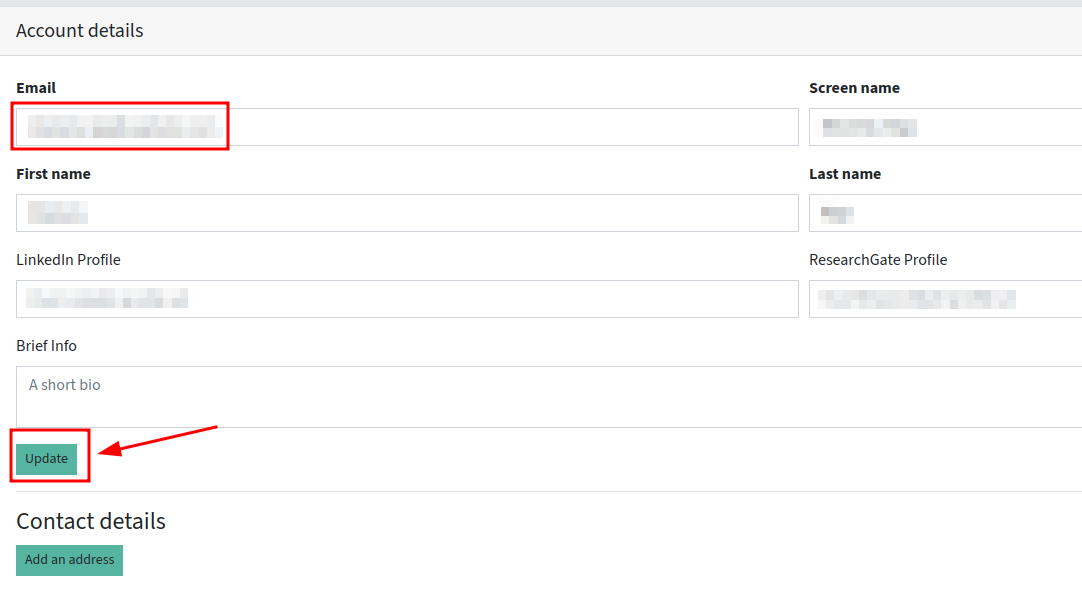
Task: Select the Last name input field
Action: pyautogui.click(x=945, y=213)
